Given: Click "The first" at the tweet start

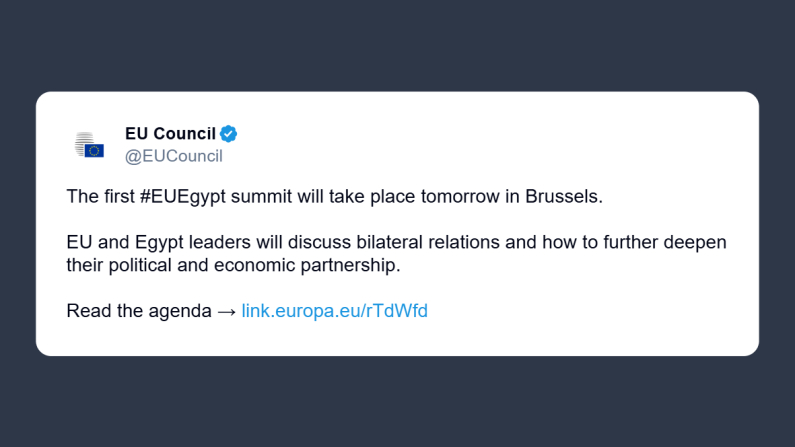Looking at the screenshot, I should click(98, 196).
